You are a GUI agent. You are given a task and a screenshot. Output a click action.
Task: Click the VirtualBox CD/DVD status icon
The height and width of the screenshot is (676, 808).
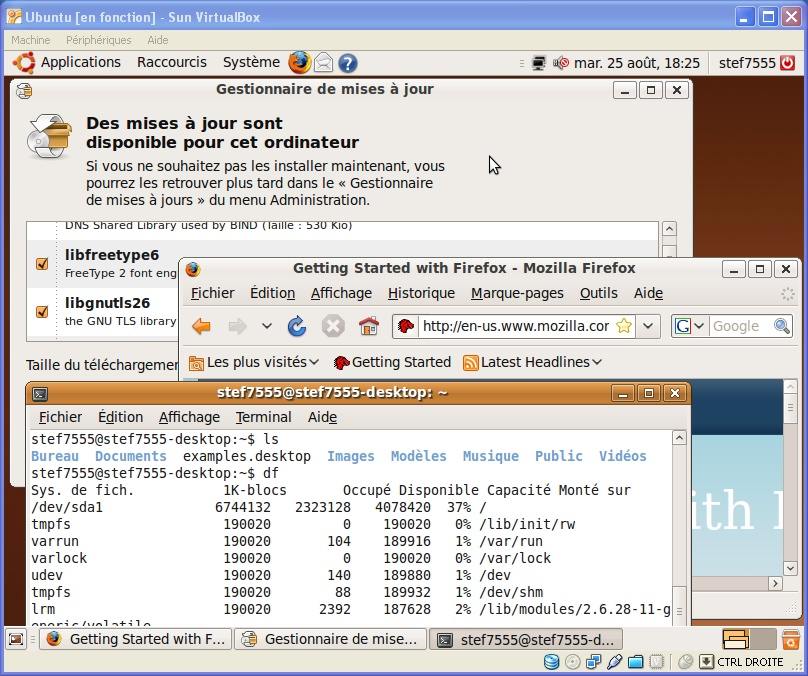click(573, 662)
